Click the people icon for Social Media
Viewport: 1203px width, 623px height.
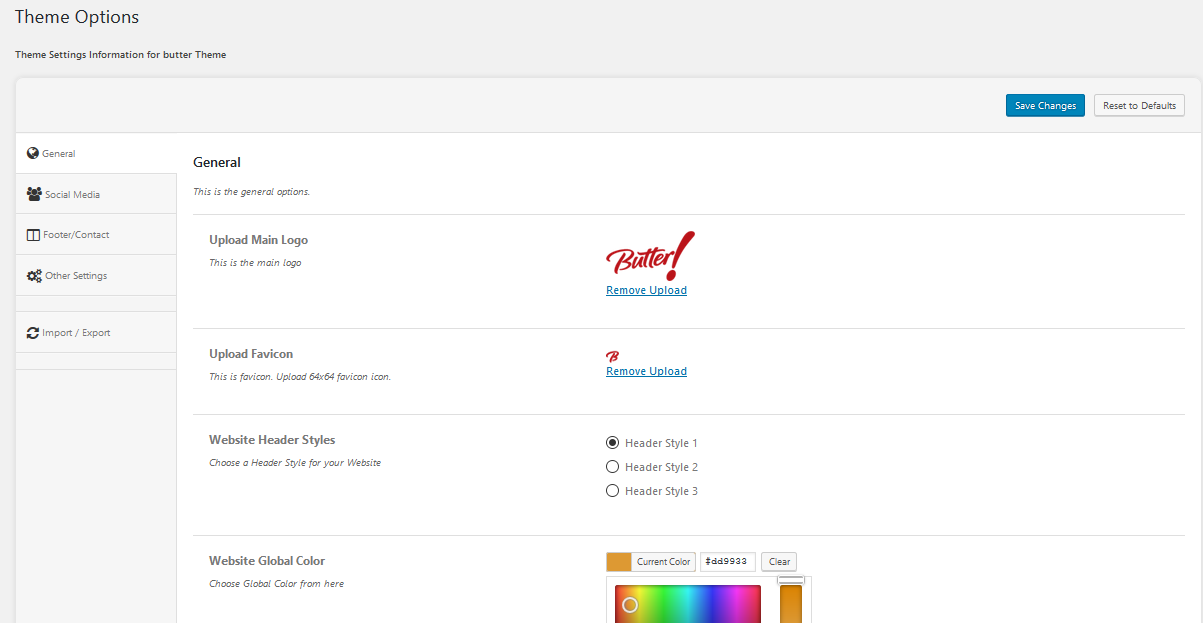click(34, 194)
